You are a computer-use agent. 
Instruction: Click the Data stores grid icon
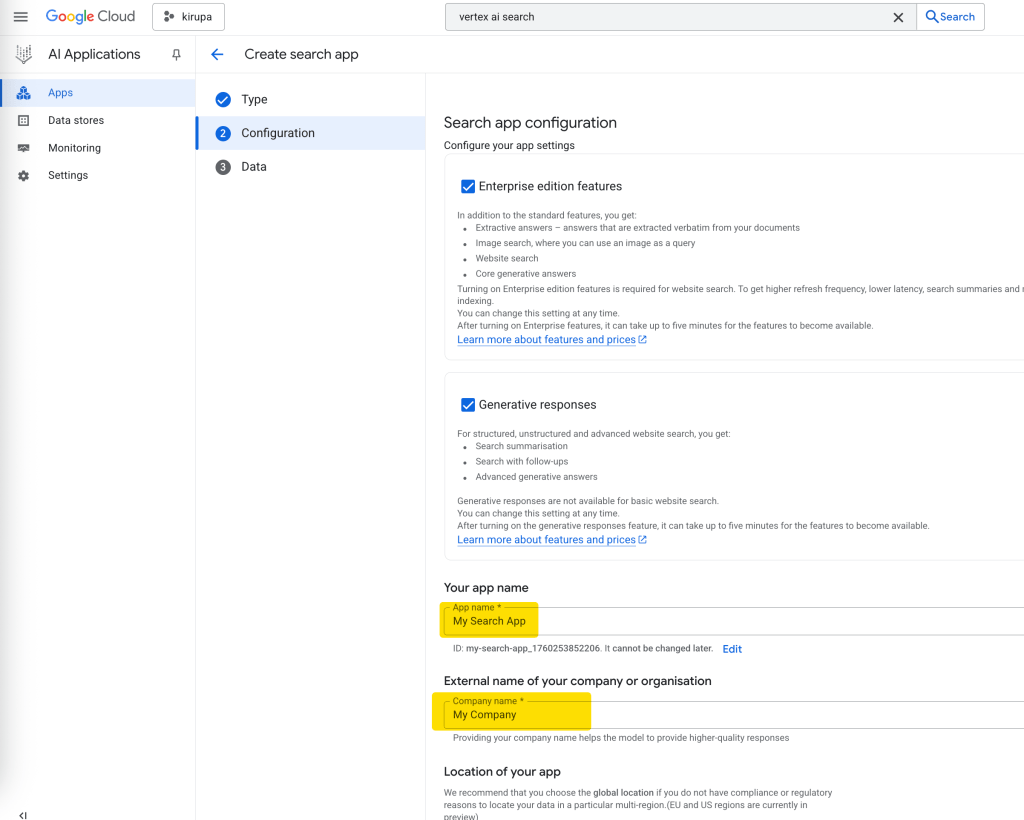[24, 120]
